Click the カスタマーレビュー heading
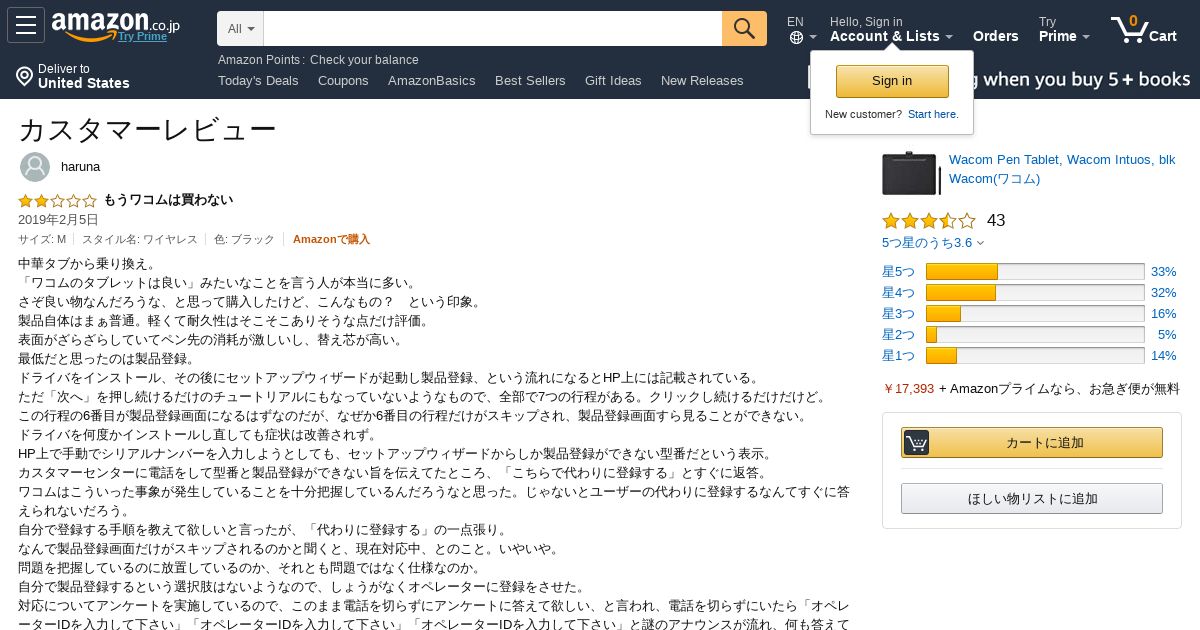 coord(147,129)
